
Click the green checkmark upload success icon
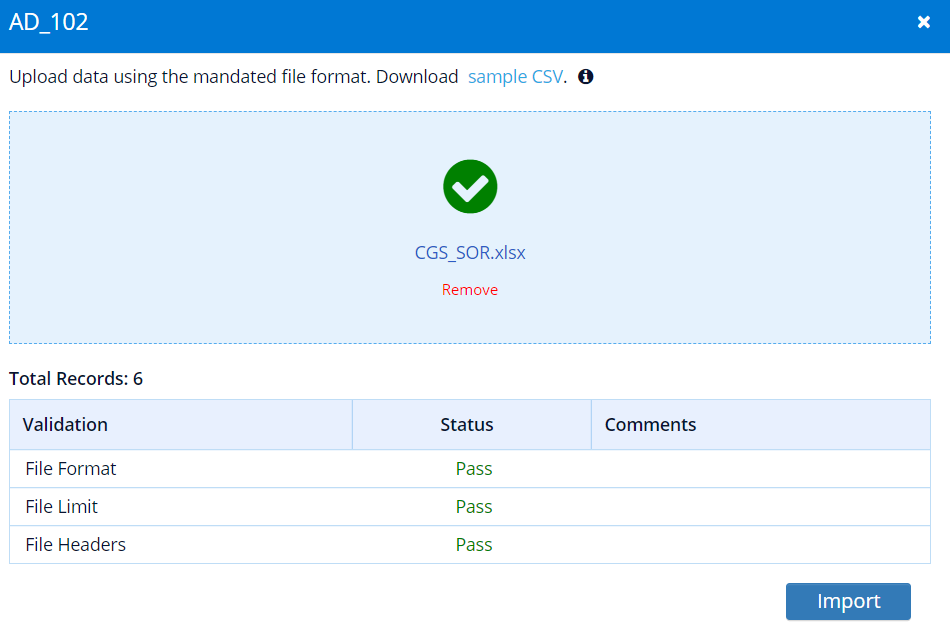(470, 187)
